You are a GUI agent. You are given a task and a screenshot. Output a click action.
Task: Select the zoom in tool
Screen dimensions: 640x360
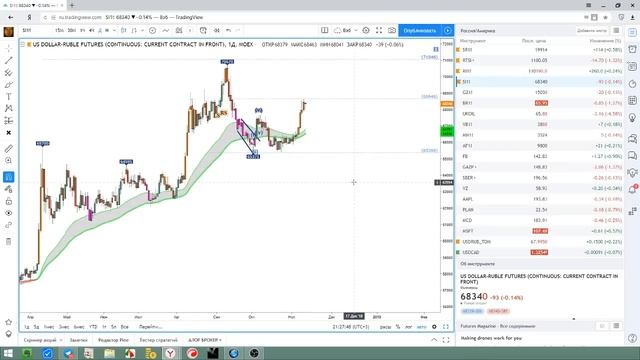9,160
